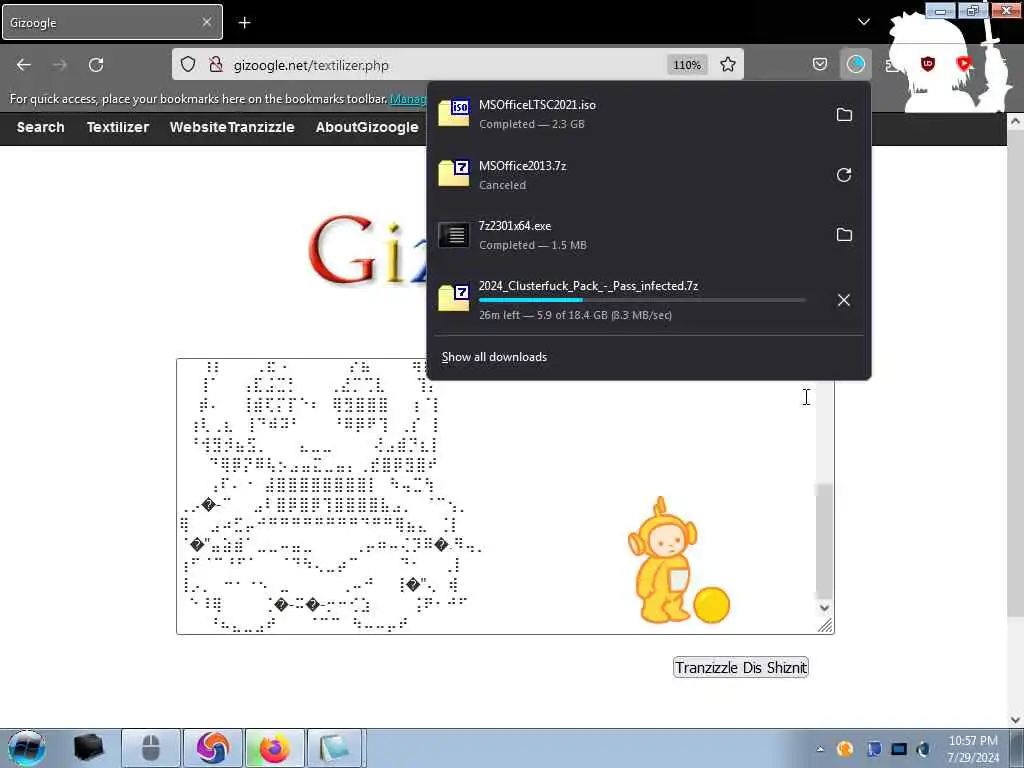Click the orange Teletubby with ball image
Image resolution: width=1024 pixels, height=768 pixels.
(679, 560)
